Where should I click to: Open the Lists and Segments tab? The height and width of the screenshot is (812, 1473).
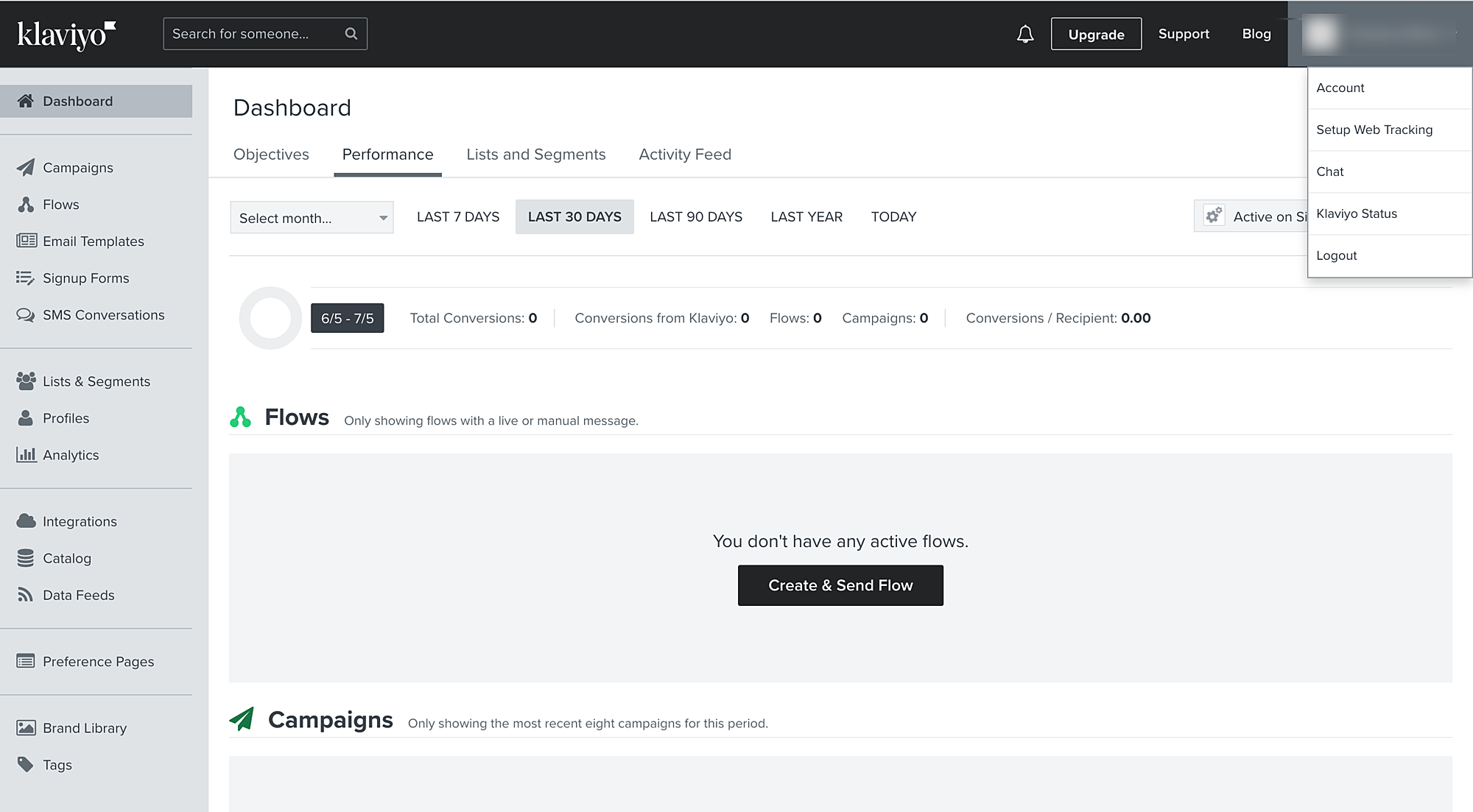[x=535, y=155]
